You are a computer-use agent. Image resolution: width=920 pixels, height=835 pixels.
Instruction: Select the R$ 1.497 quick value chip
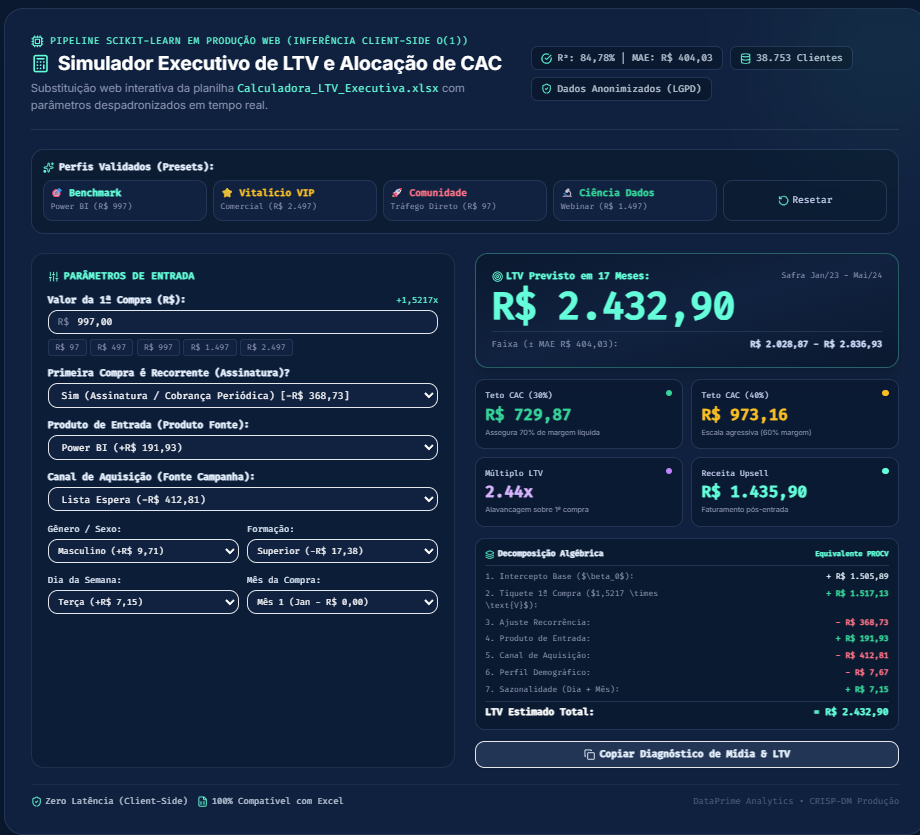[210, 347]
